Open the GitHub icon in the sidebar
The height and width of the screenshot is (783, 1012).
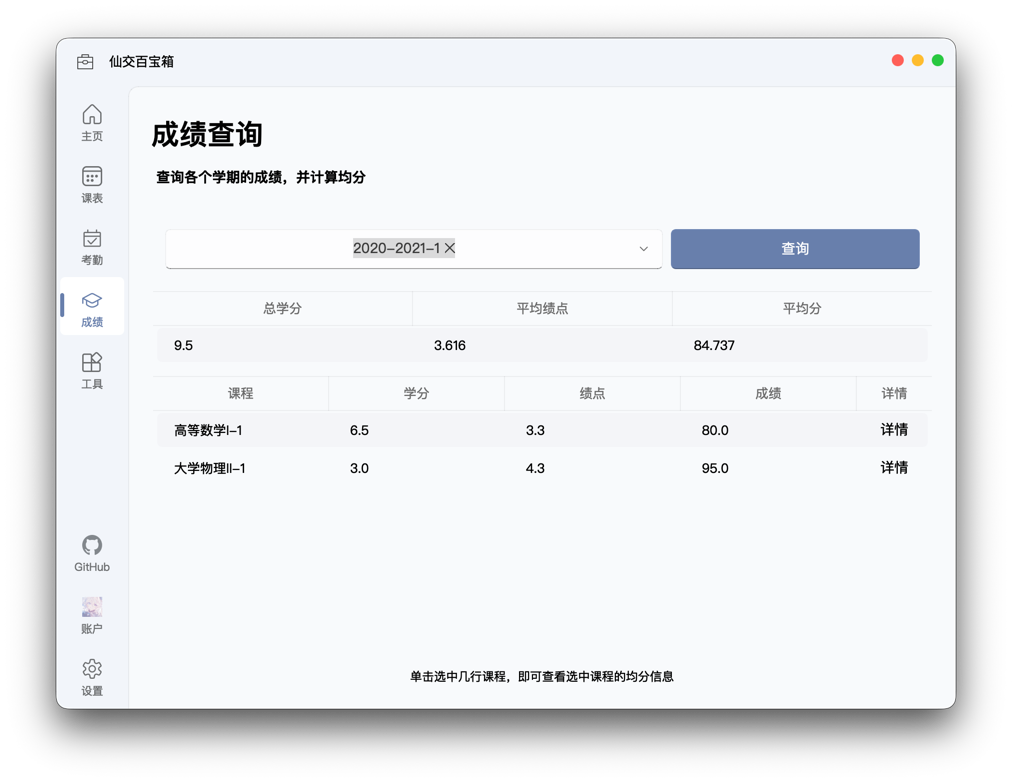pyautogui.click(x=91, y=546)
